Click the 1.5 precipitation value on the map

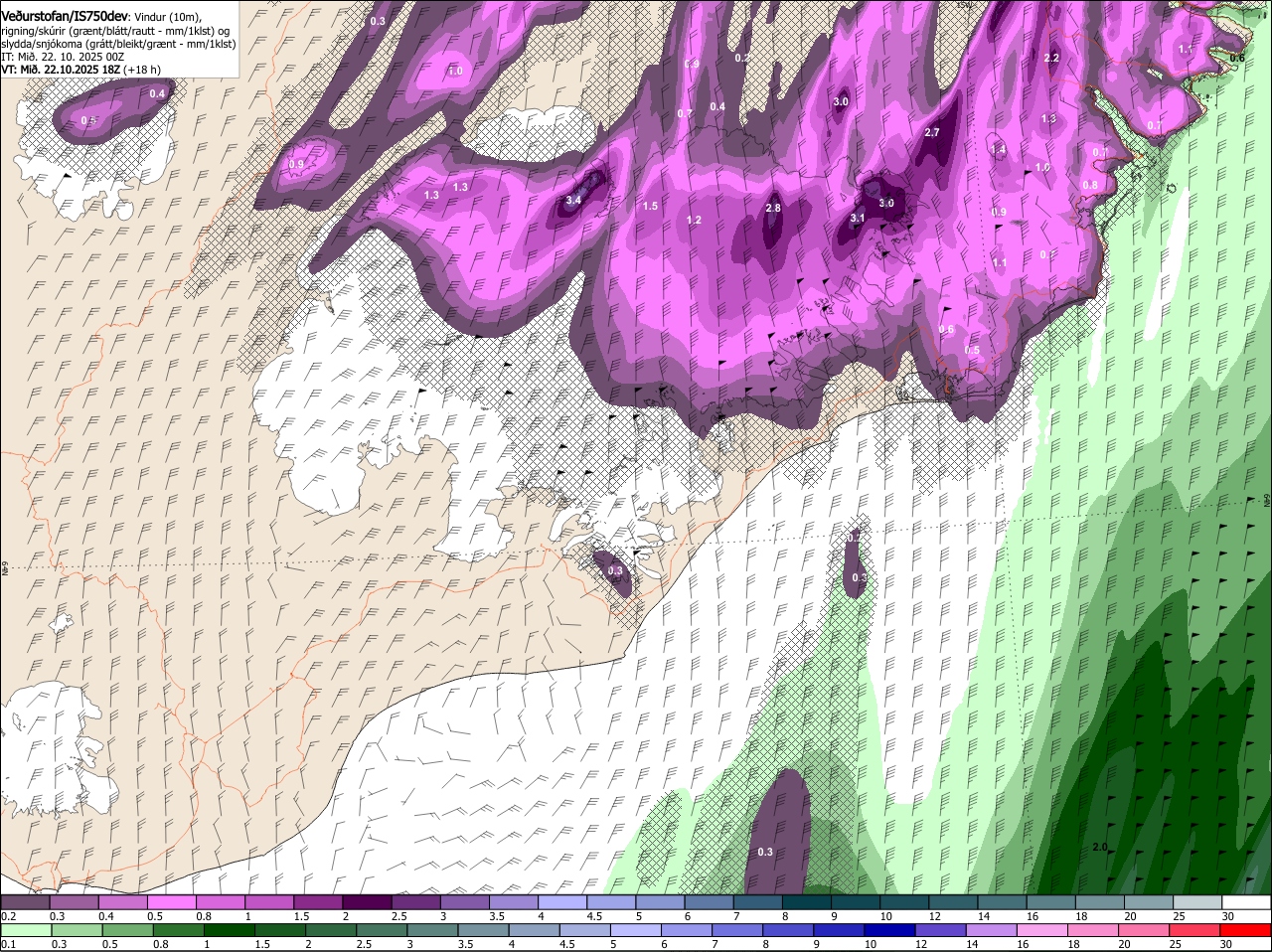click(x=650, y=206)
